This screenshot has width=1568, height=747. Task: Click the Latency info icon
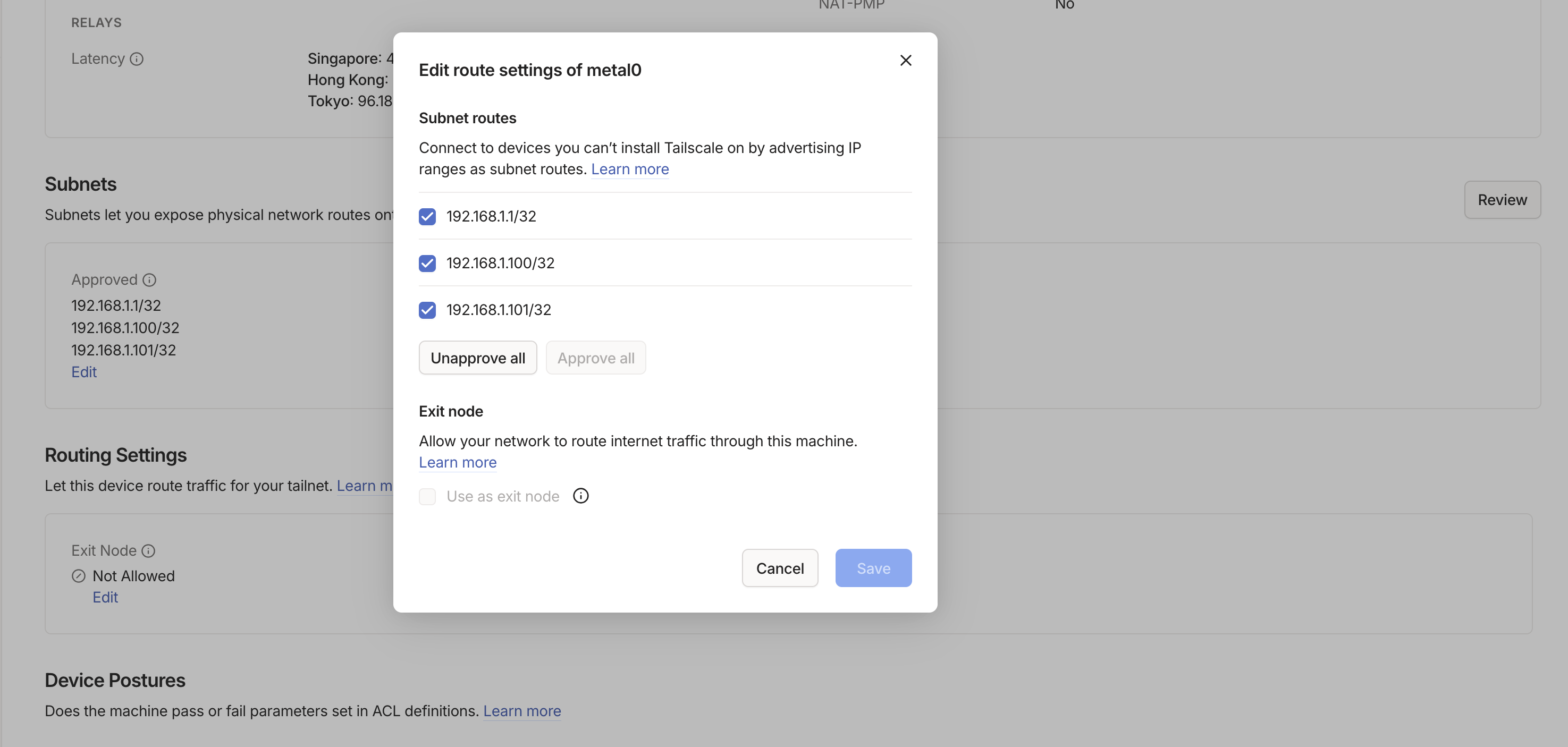[x=137, y=59]
